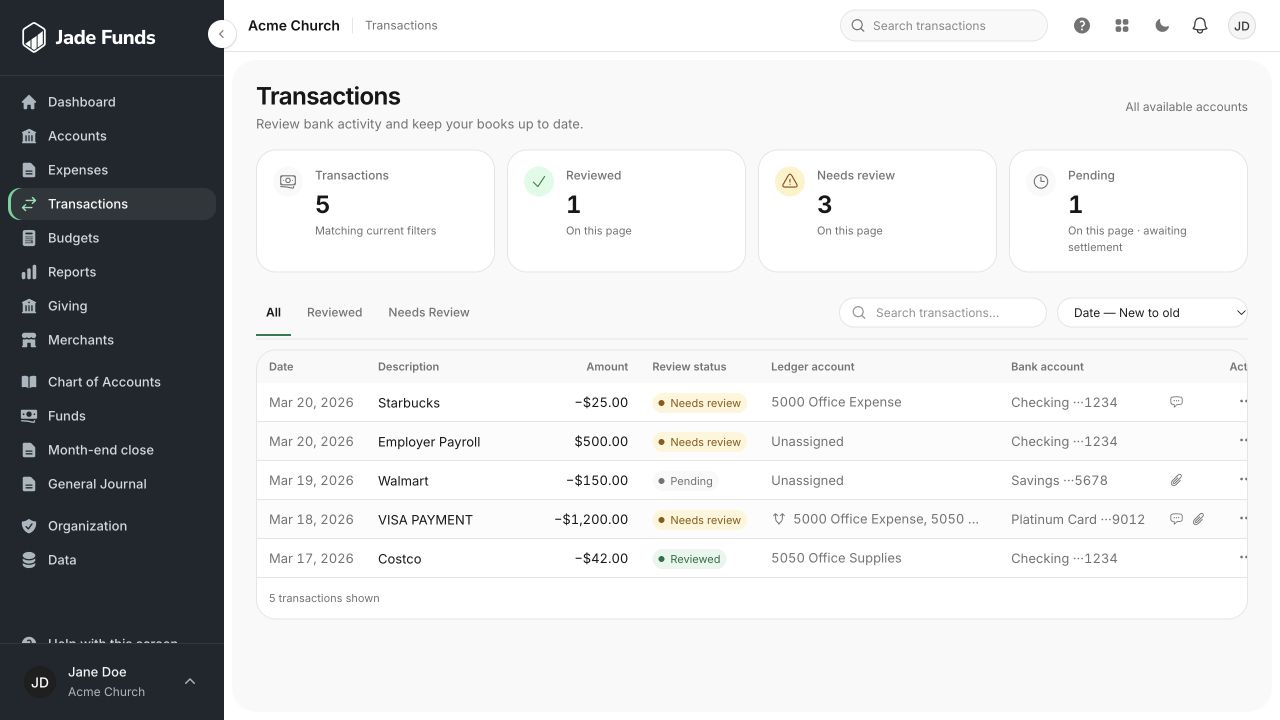Open Reports in the sidebar
The height and width of the screenshot is (720, 1280).
[112, 272]
